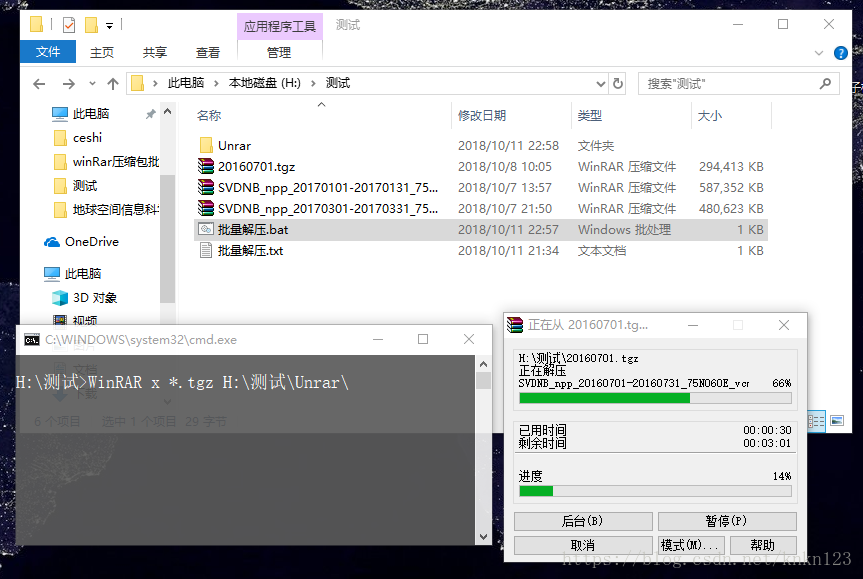
Task: Select the 20160701.tgz archive icon
Action: tap(206, 166)
